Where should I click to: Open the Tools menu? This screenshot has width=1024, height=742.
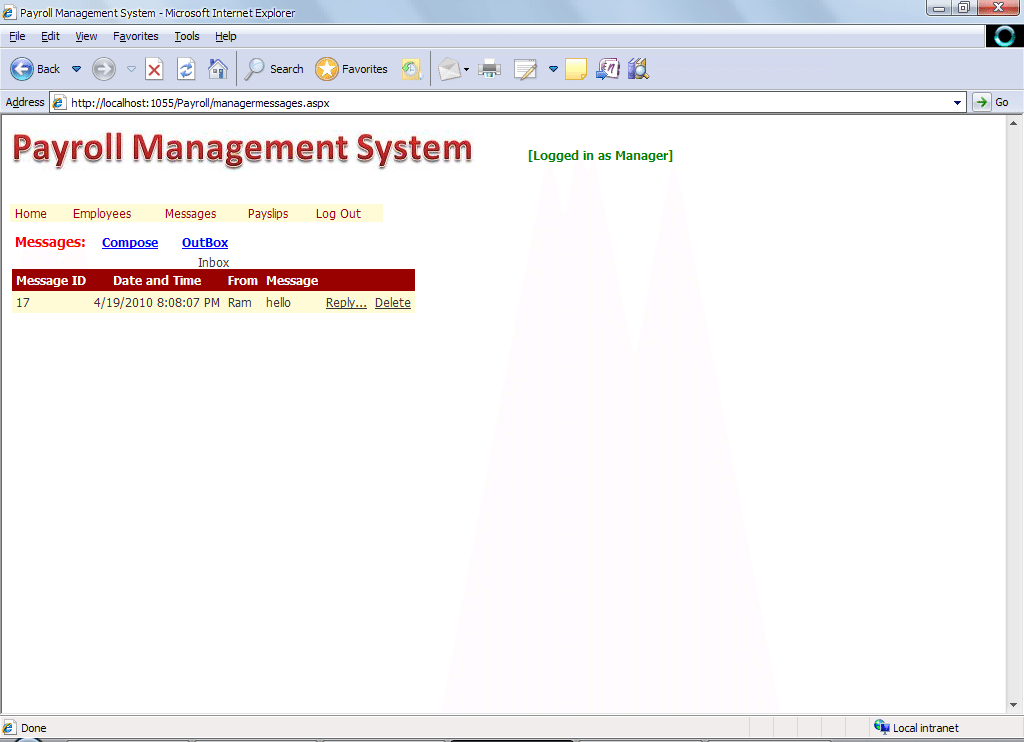(x=187, y=36)
